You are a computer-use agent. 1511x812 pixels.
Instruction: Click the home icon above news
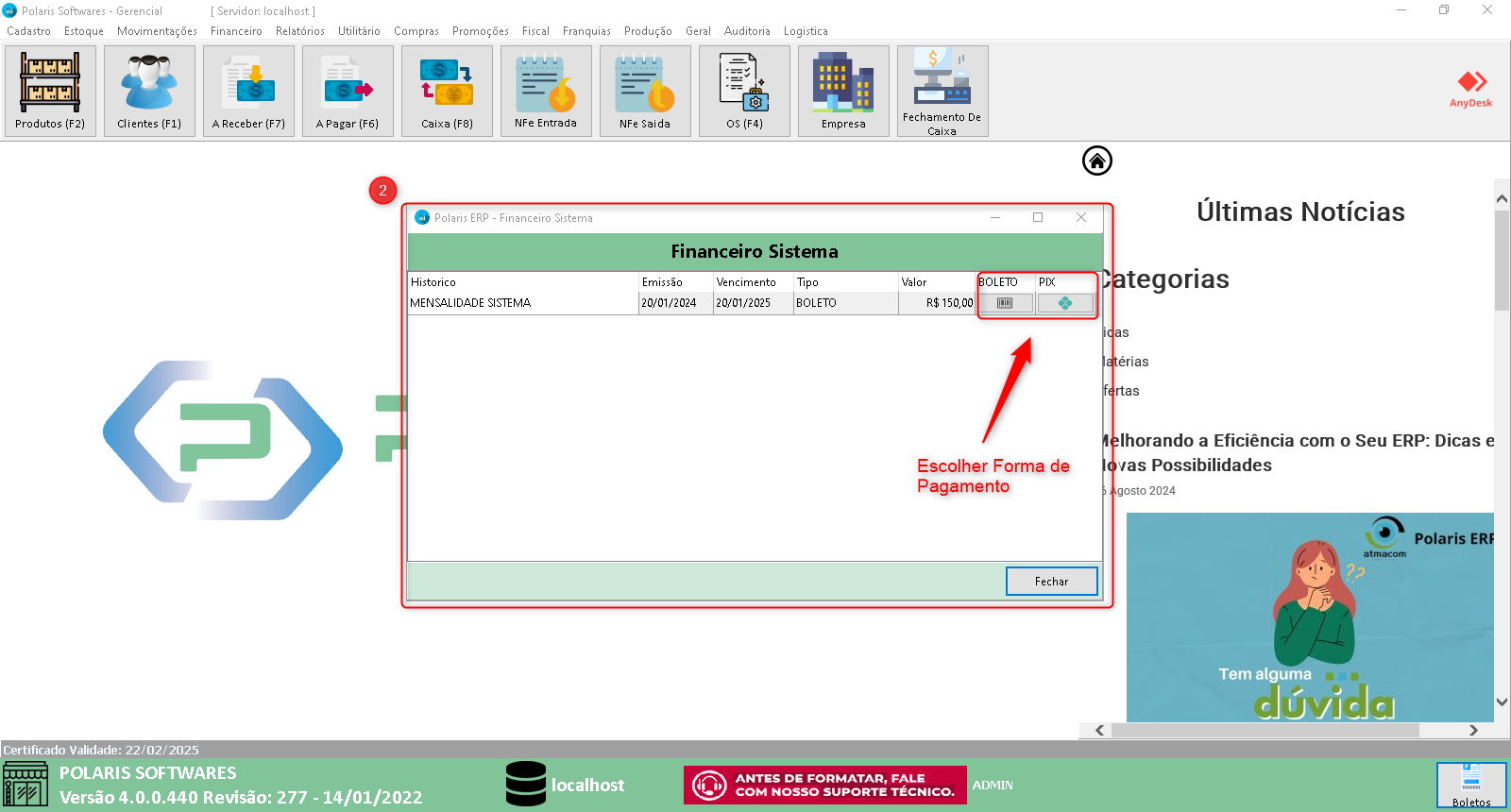click(1097, 161)
